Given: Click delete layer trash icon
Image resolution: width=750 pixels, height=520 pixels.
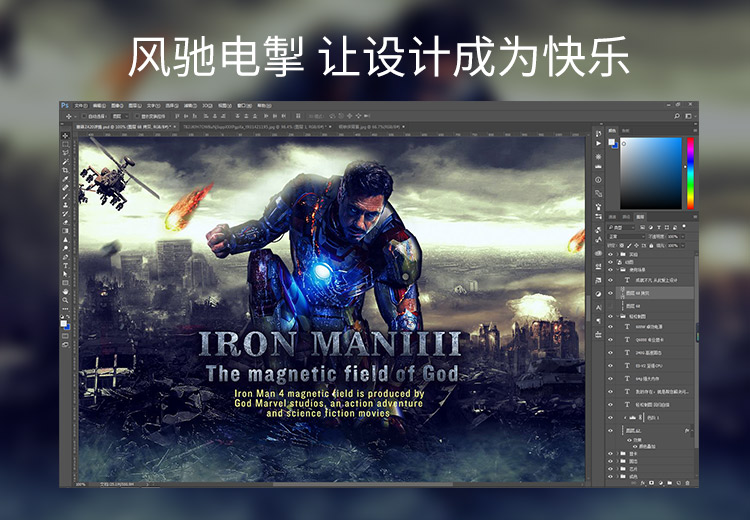Looking at the screenshot, I should [688, 483].
